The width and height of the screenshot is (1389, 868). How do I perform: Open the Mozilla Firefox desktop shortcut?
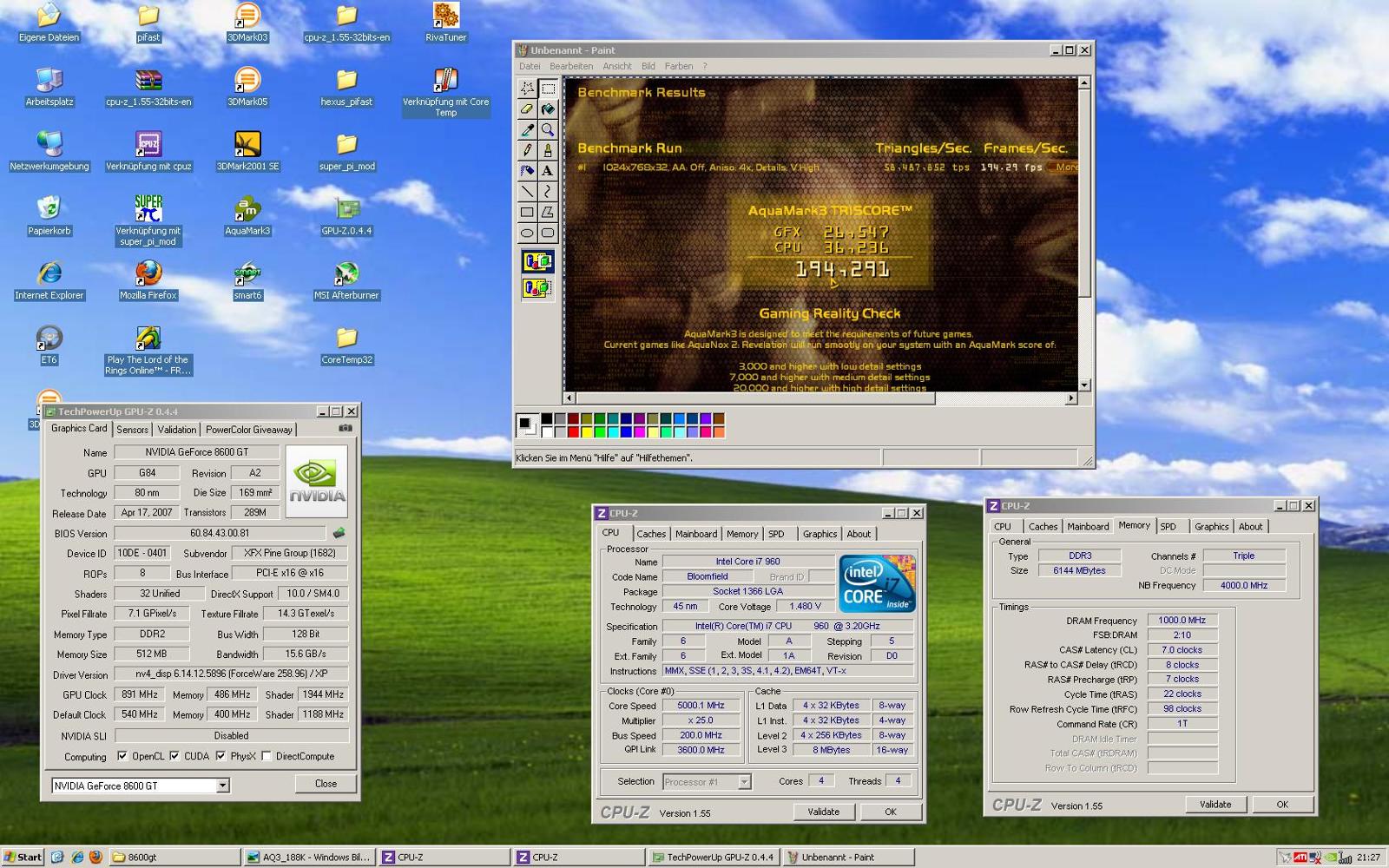pos(148,279)
